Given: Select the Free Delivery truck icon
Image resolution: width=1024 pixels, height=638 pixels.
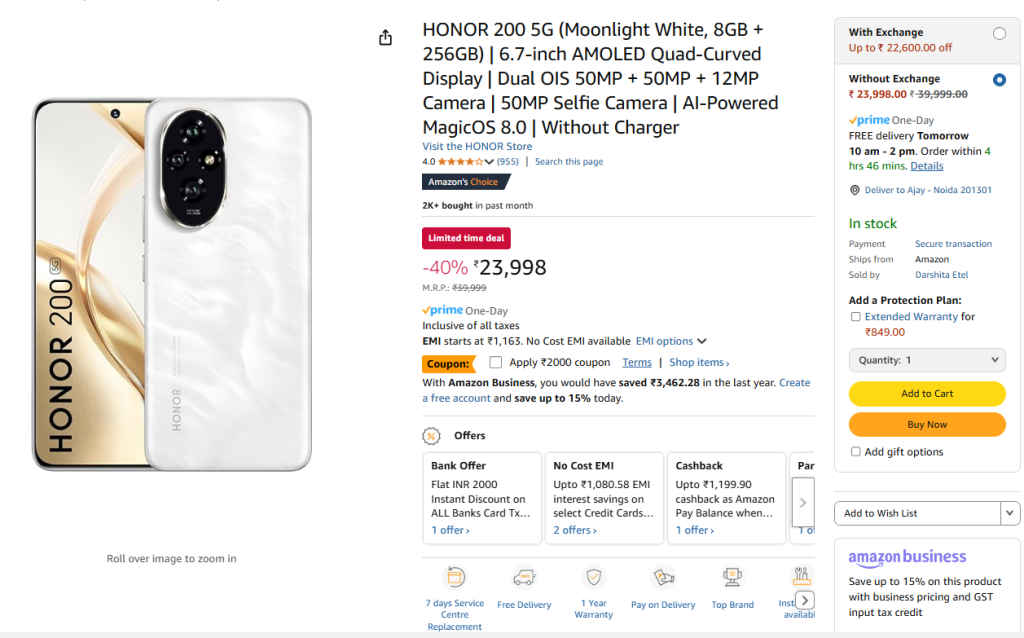Looking at the screenshot, I should (x=524, y=578).
